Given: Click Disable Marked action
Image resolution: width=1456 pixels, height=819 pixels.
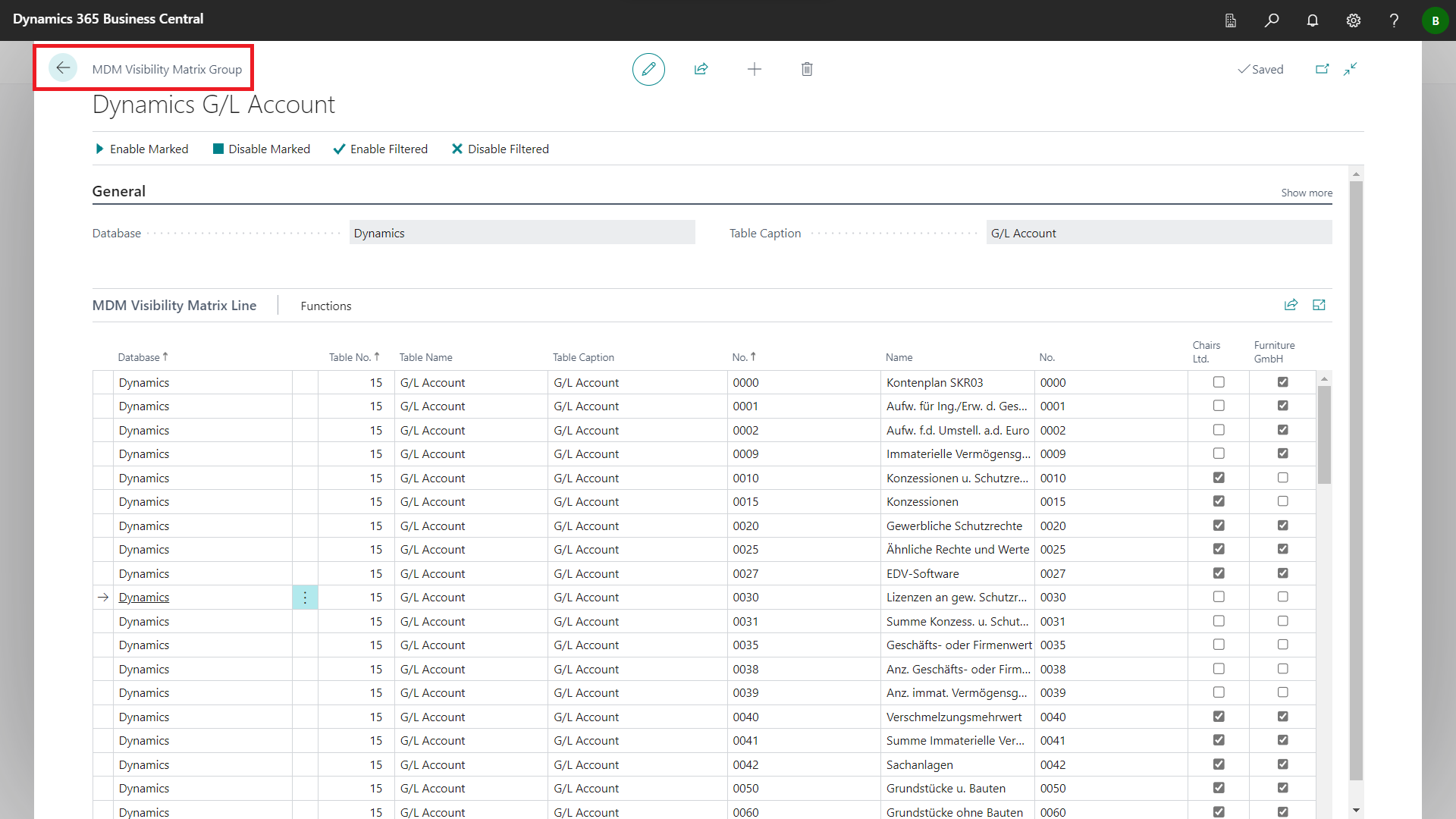Looking at the screenshot, I should pyautogui.click(x=262, y=149).
